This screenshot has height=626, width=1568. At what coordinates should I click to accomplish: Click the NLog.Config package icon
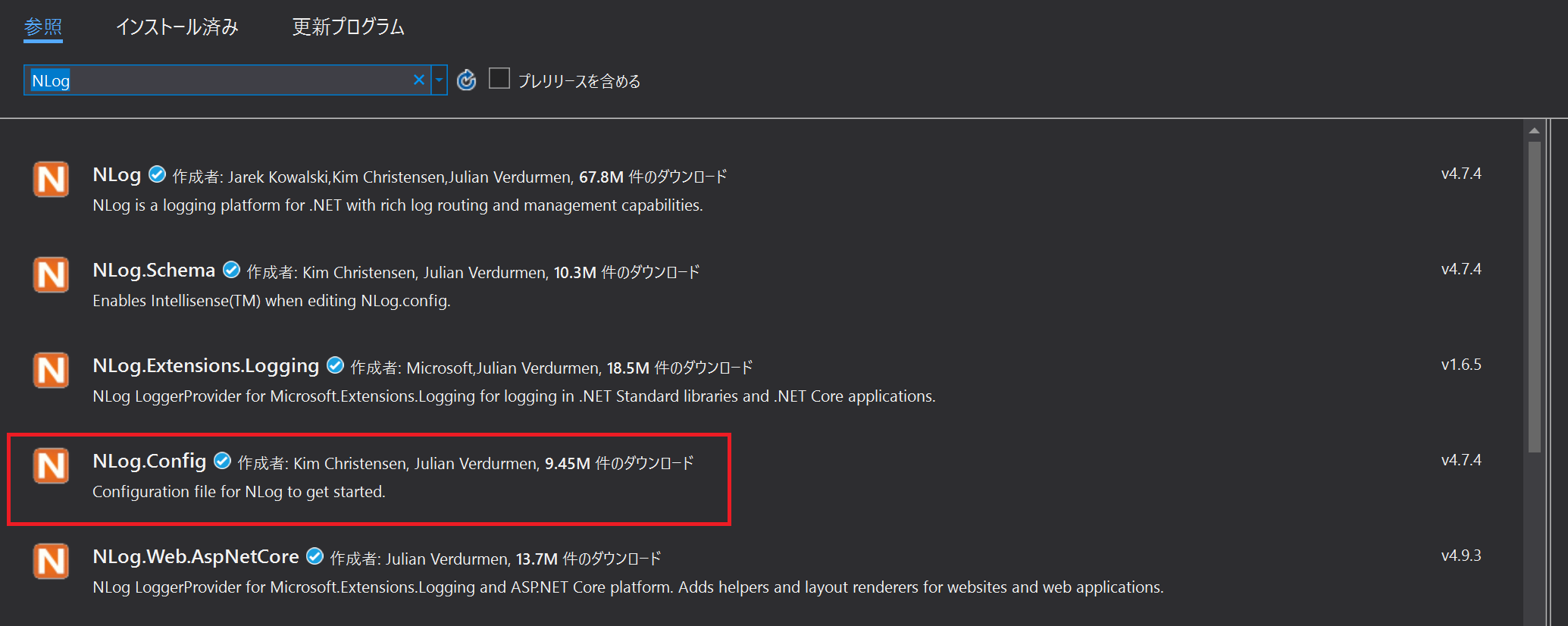pos(51,466)
